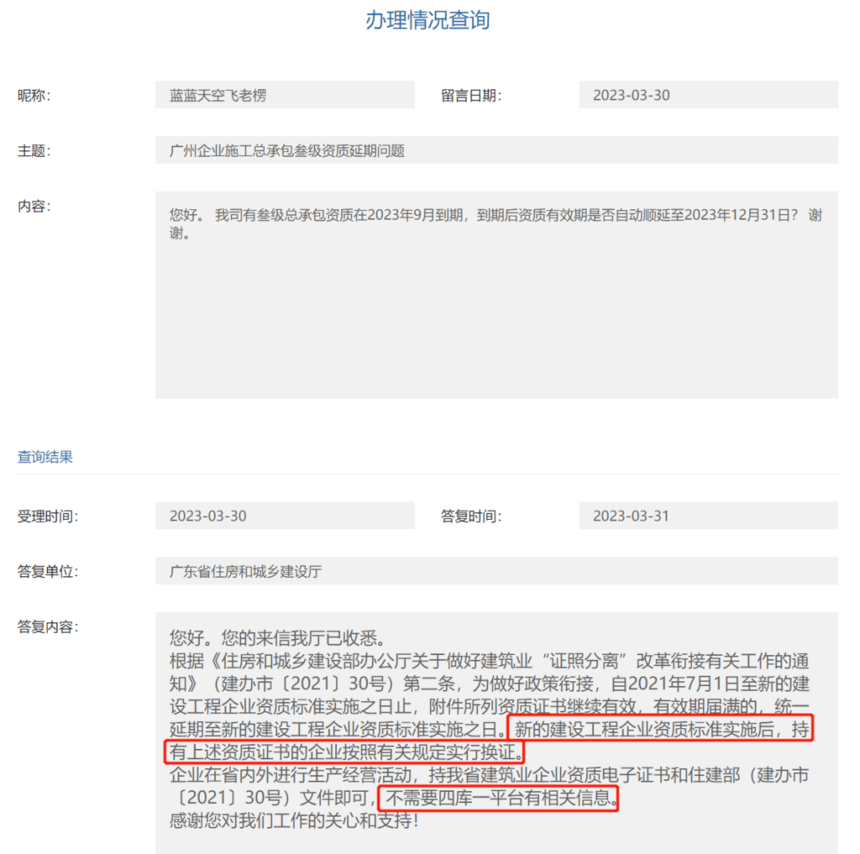Select the 答复时间 field showing 2023-03-31
Viewport: 860px width, 854px height.
click(x=708, y=516)
